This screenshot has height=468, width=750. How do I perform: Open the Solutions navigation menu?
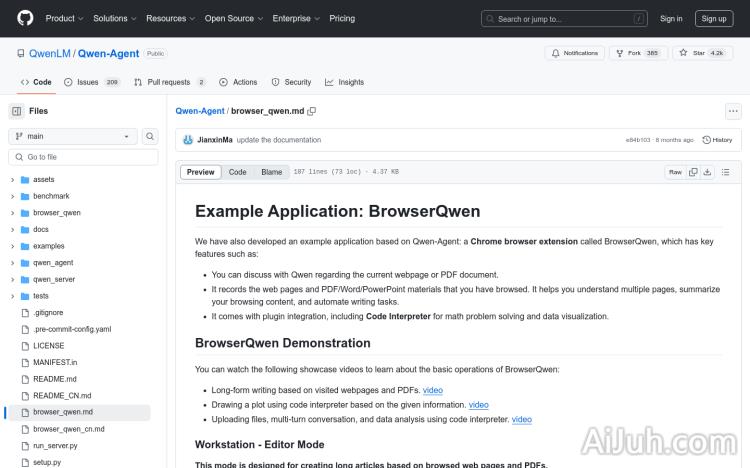(115, 18)
